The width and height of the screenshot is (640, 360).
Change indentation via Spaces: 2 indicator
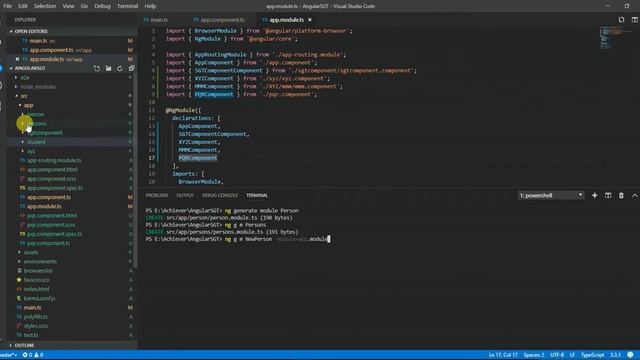(534, 355)
